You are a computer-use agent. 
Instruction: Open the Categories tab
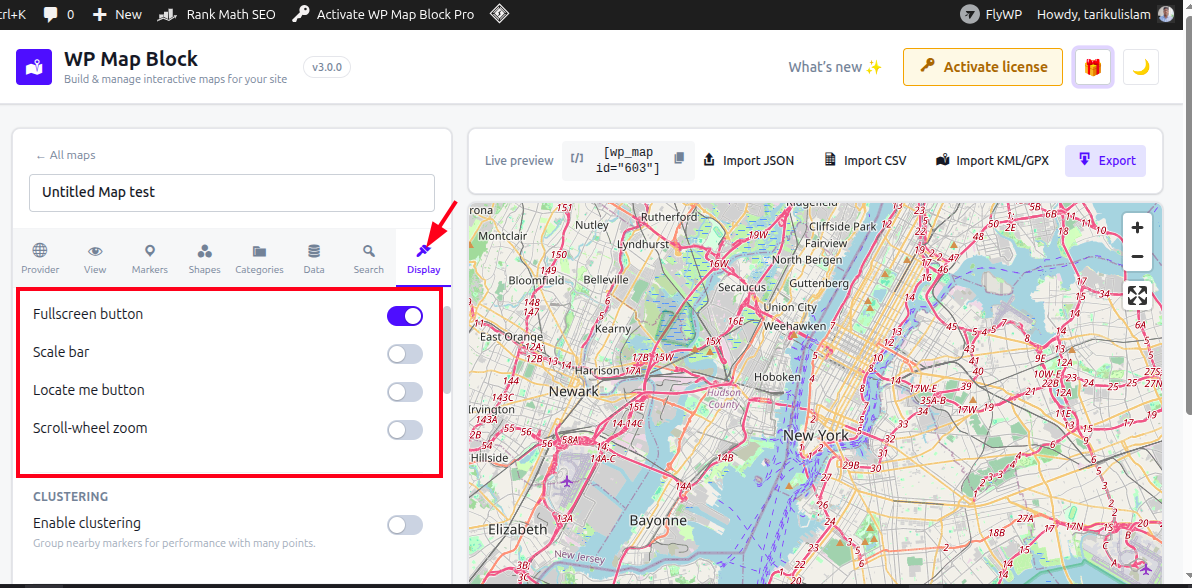259,259
